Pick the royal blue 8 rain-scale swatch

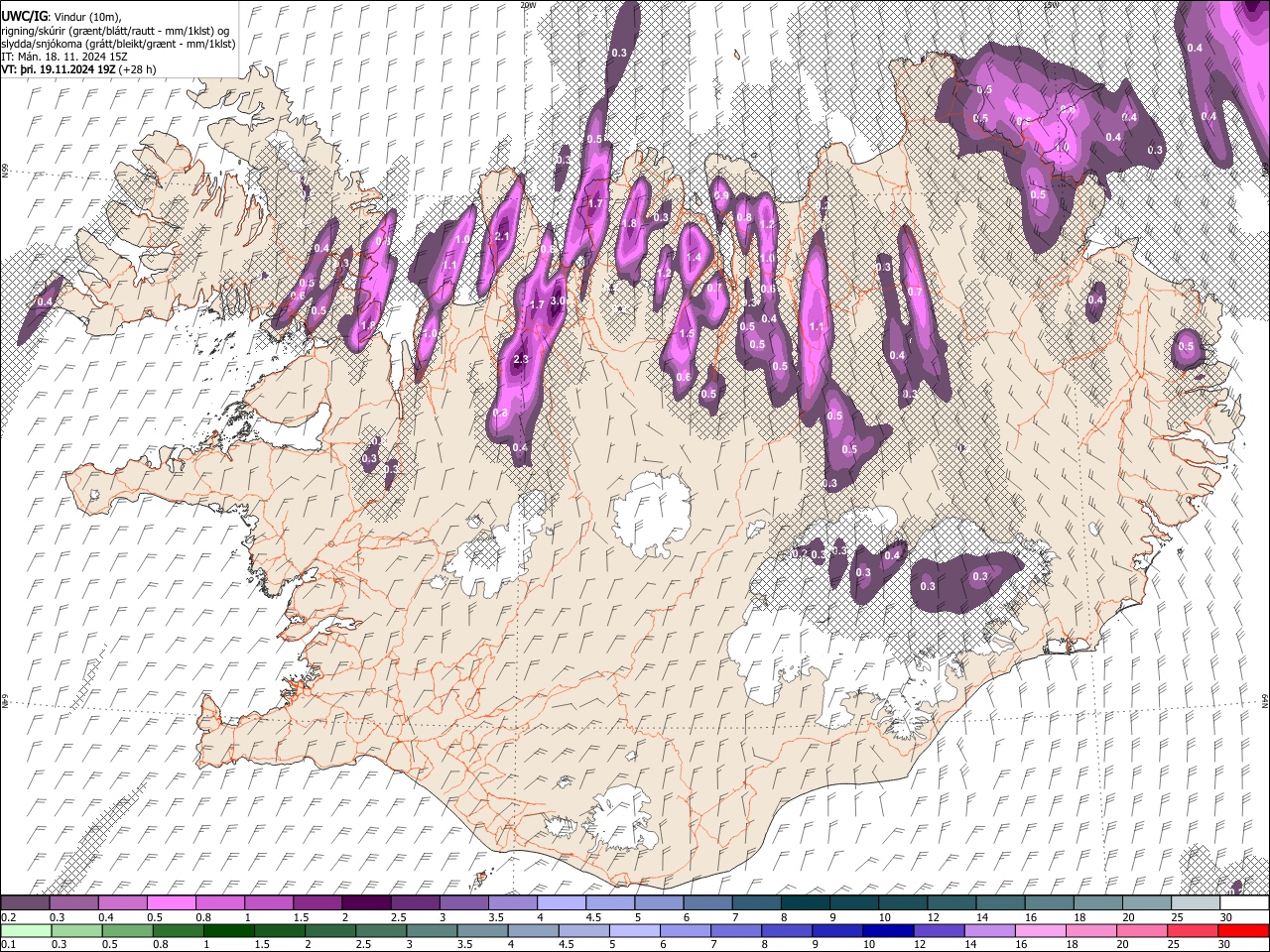click(787, 930)
